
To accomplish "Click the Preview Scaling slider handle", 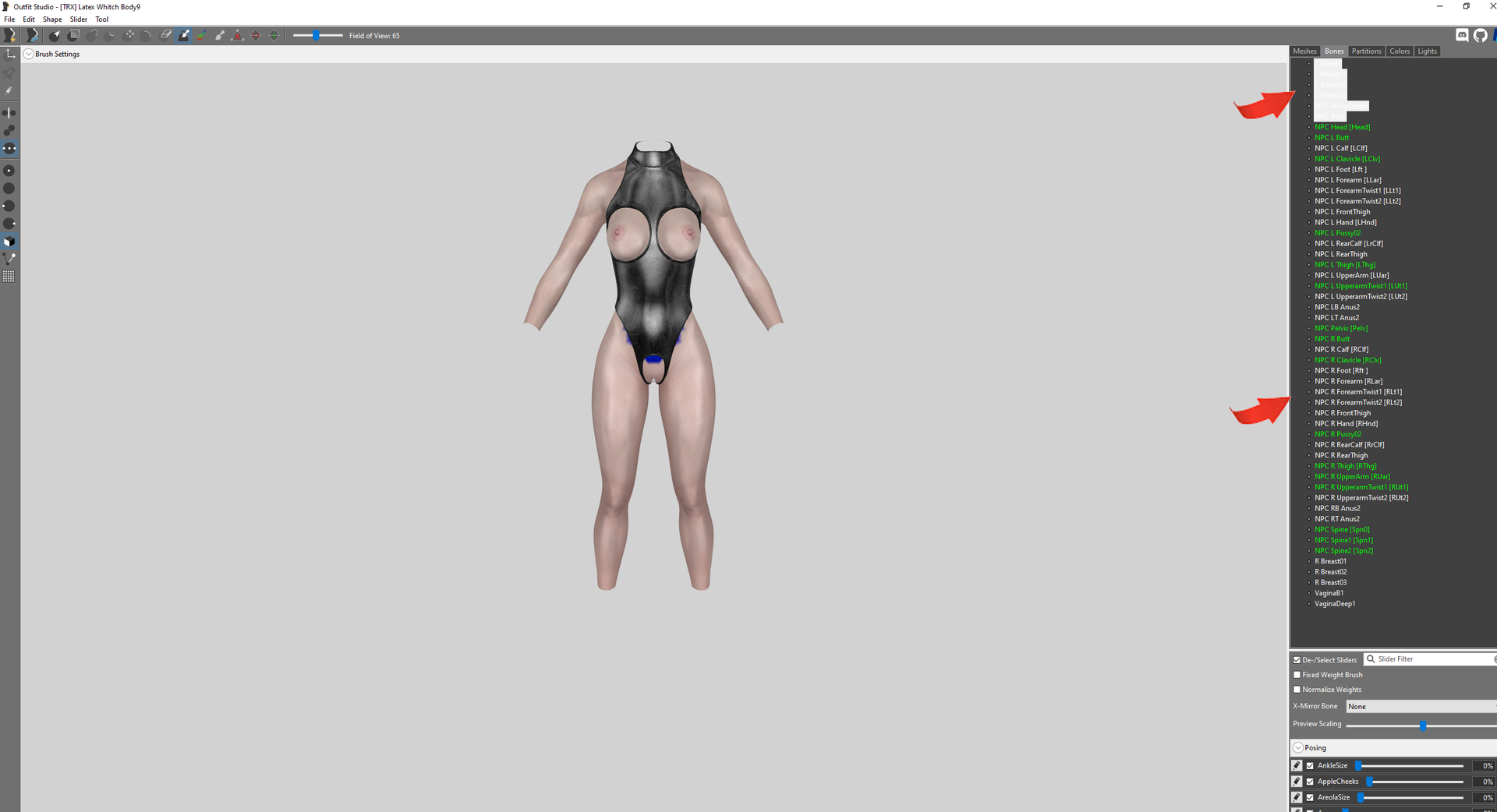I will [1423, 726].
